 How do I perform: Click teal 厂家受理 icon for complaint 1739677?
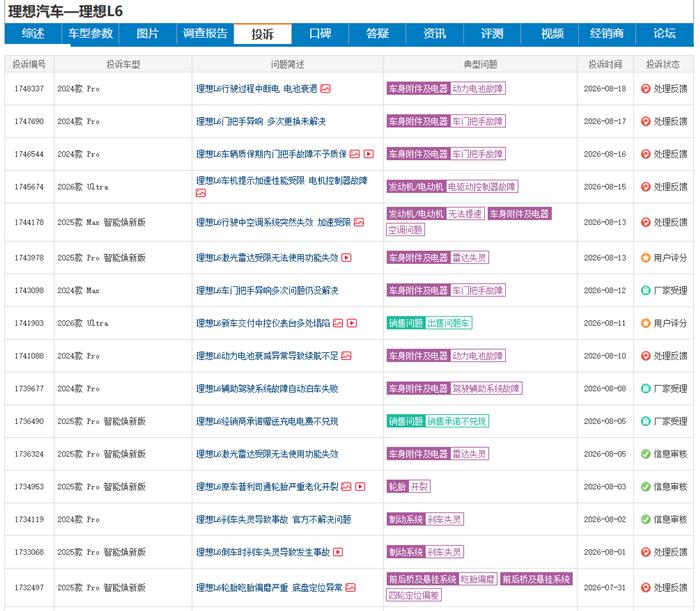pyautogui.click(x=646, y=389)
